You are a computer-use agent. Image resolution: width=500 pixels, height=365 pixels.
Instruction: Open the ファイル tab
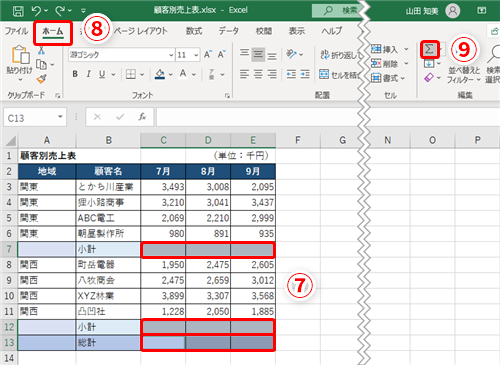(x=16, y=31)
